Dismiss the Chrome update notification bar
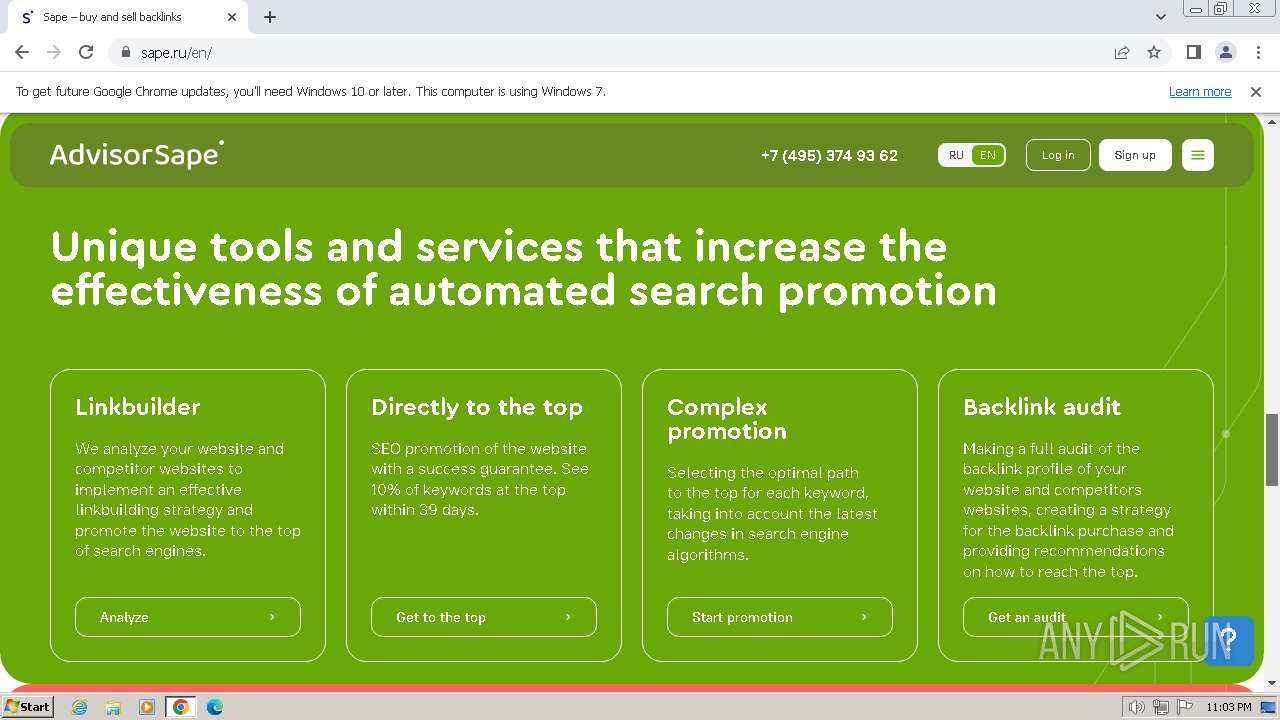Image resolution: width=1280 pixels, height=720 pixels. point(1256,91)
